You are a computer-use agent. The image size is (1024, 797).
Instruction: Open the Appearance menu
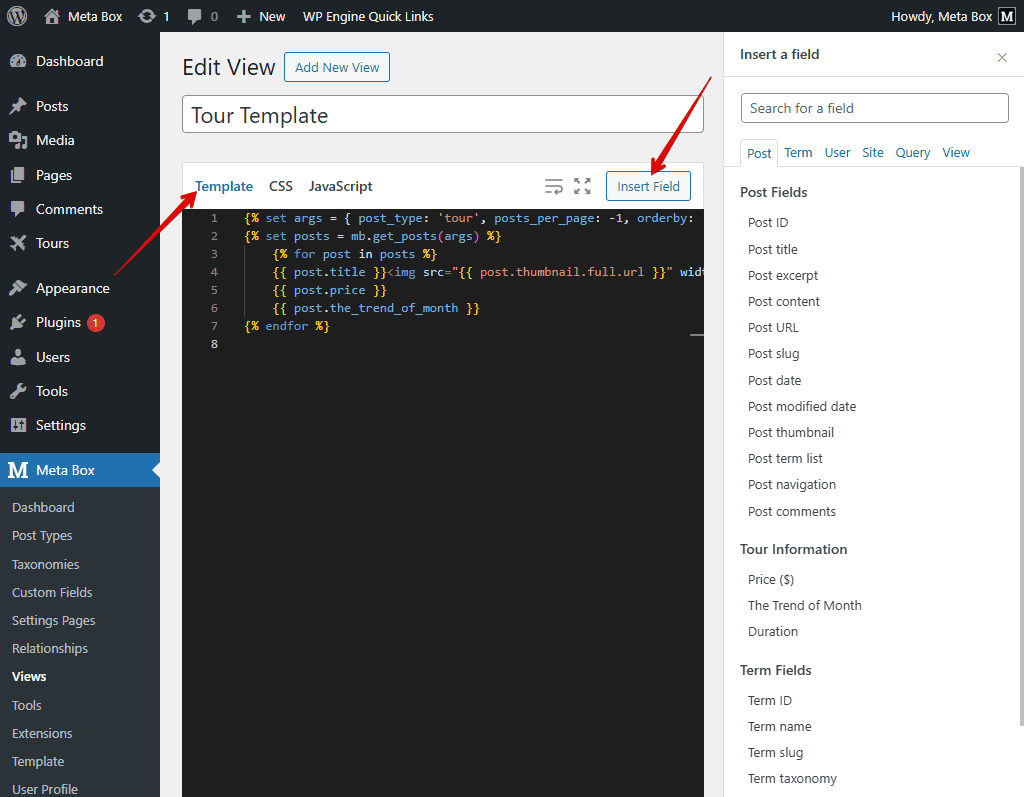(x=72, y=288)
